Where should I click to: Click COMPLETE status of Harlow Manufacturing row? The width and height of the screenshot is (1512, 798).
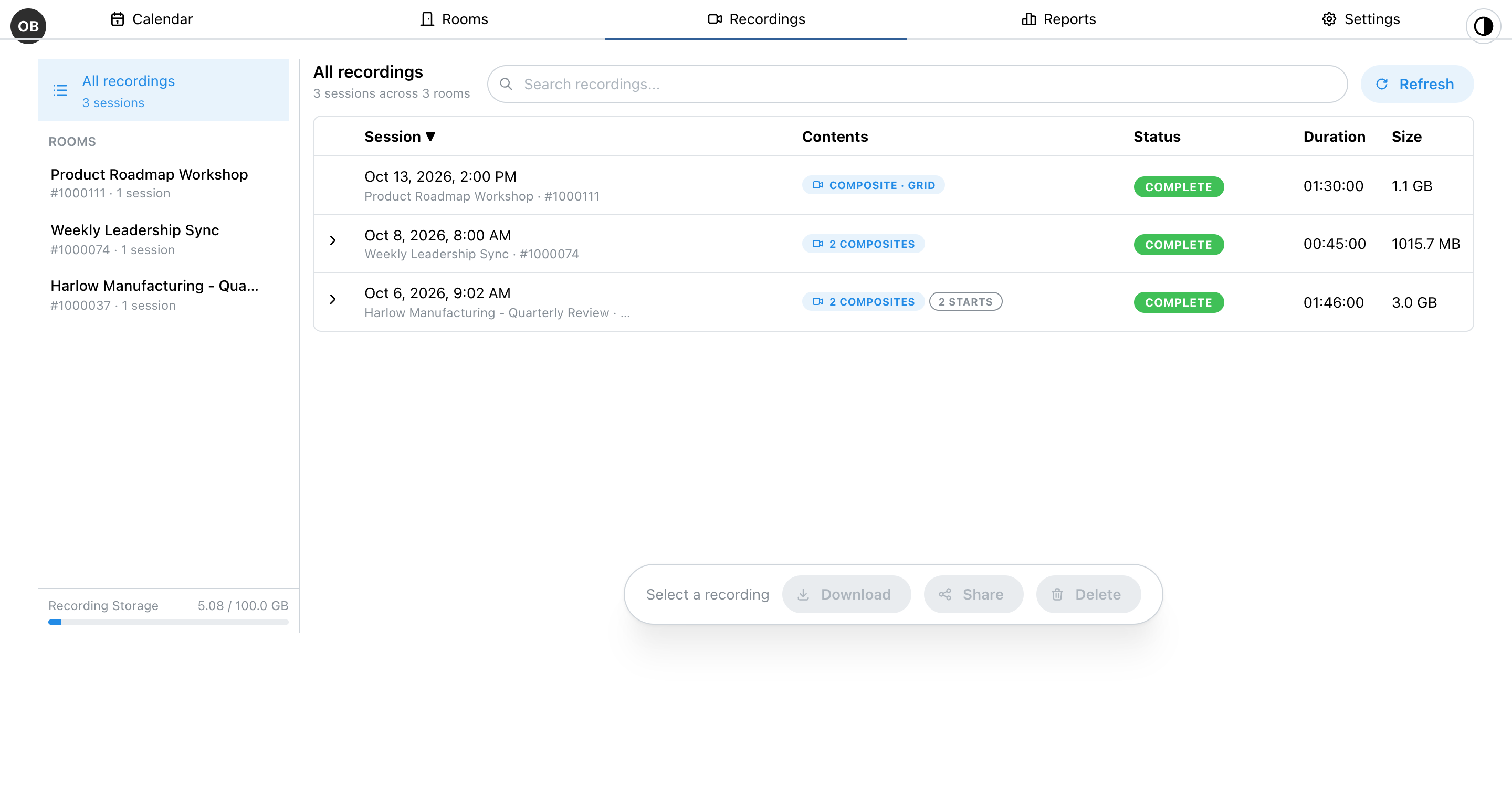1179,302
